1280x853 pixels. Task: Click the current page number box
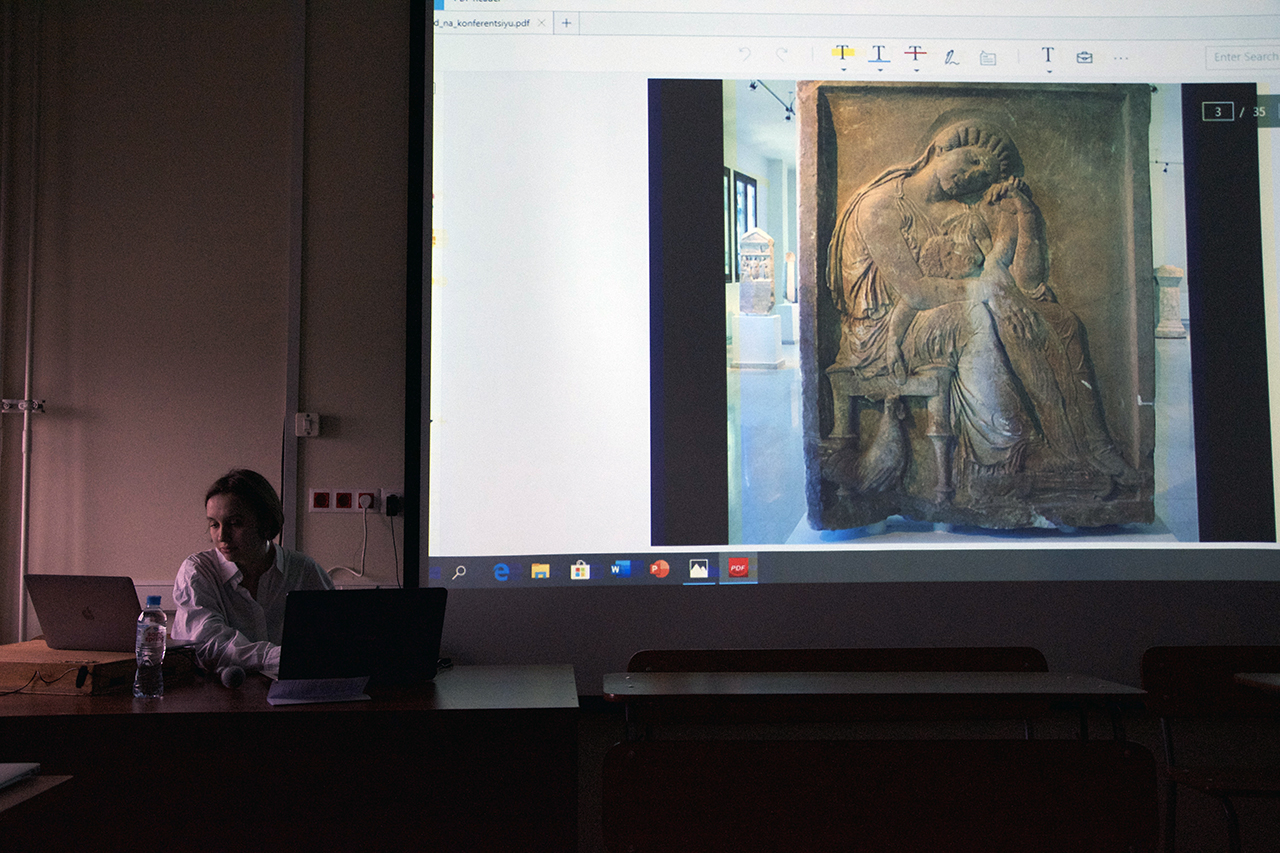point(1217,111)
